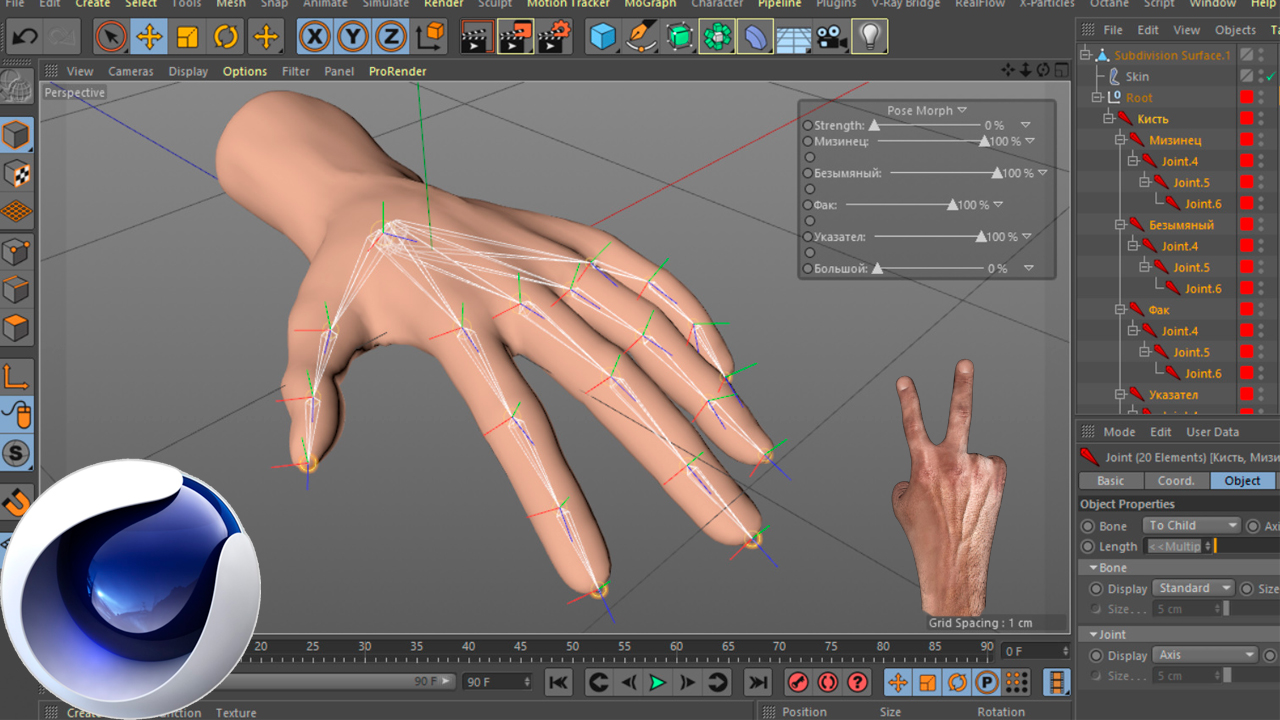Select the Skin object in tree
The width and height of the screenshot is (1280, 720).
click(x=1137, y=76)
